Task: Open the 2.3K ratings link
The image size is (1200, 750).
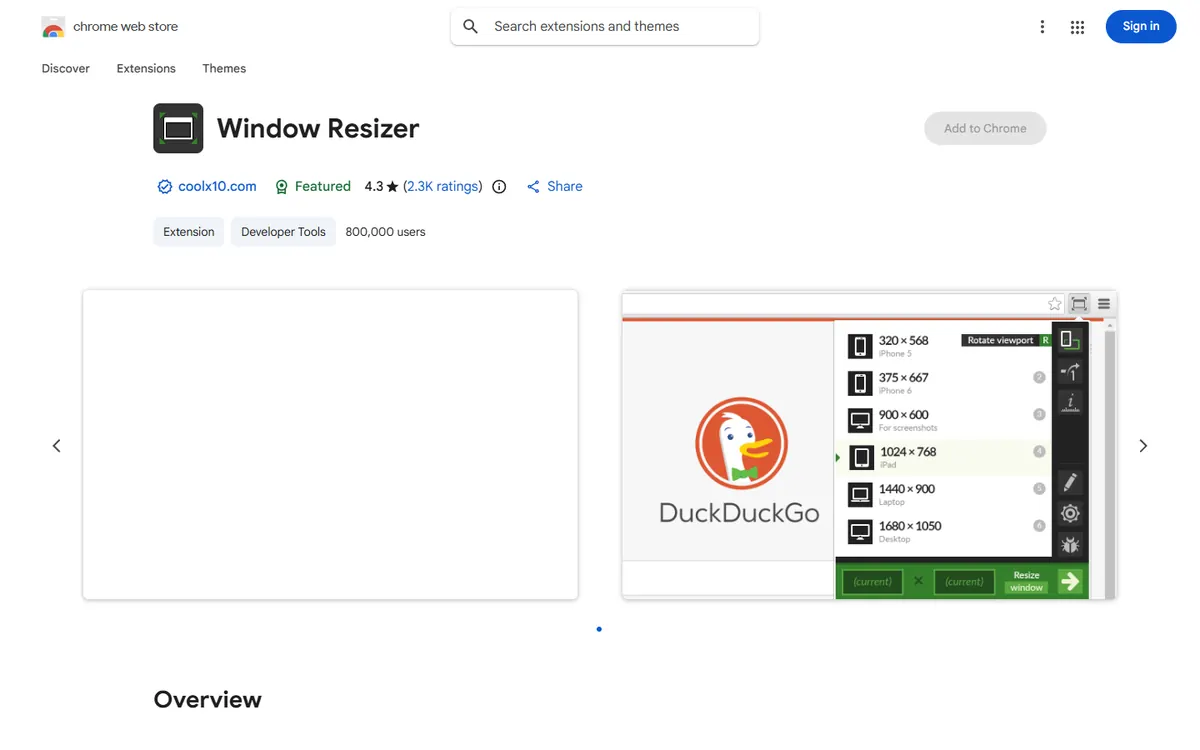Action: point(443,187)
